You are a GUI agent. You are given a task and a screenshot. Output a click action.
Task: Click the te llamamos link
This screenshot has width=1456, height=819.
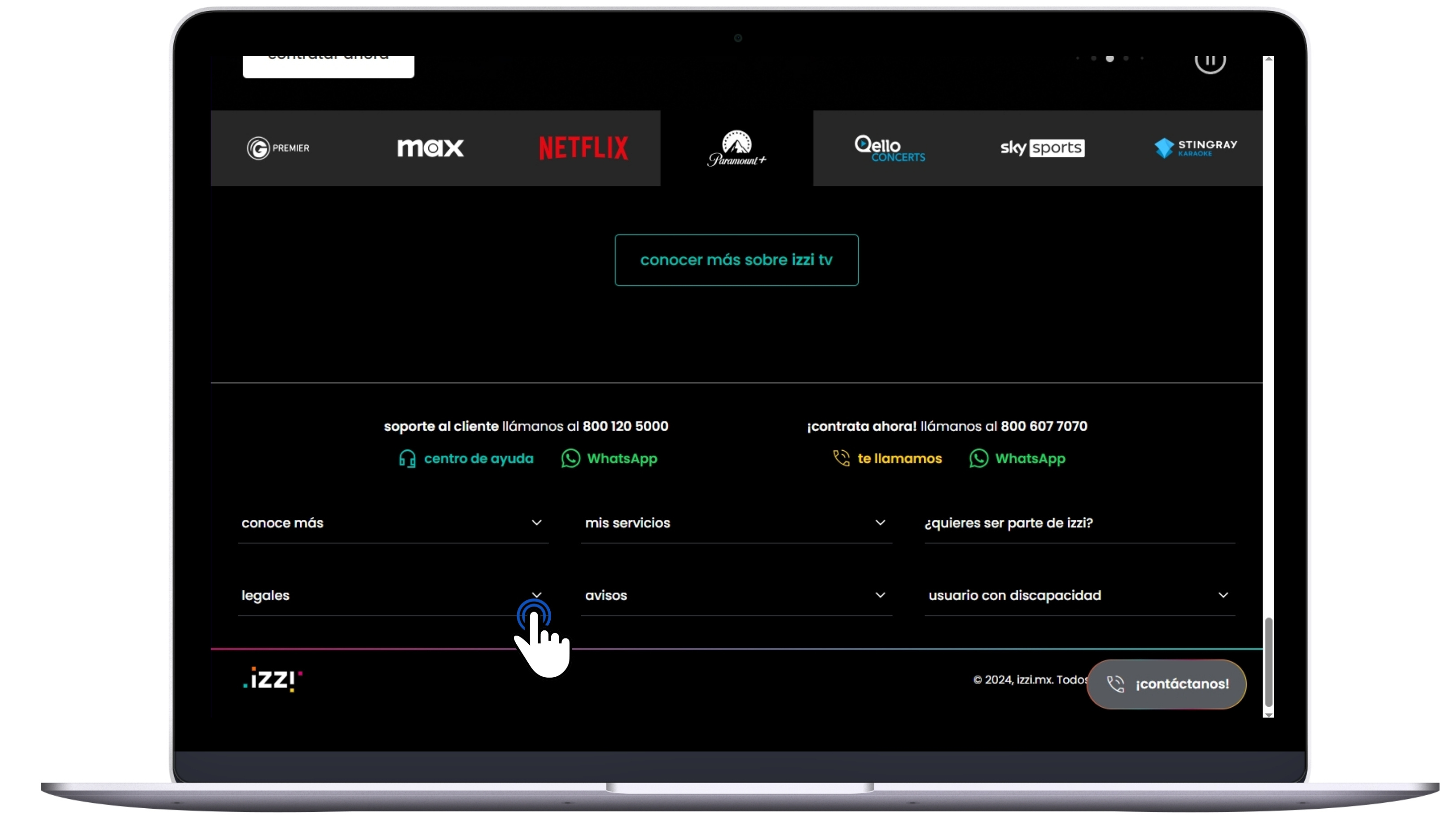click(x=900, y=459)
